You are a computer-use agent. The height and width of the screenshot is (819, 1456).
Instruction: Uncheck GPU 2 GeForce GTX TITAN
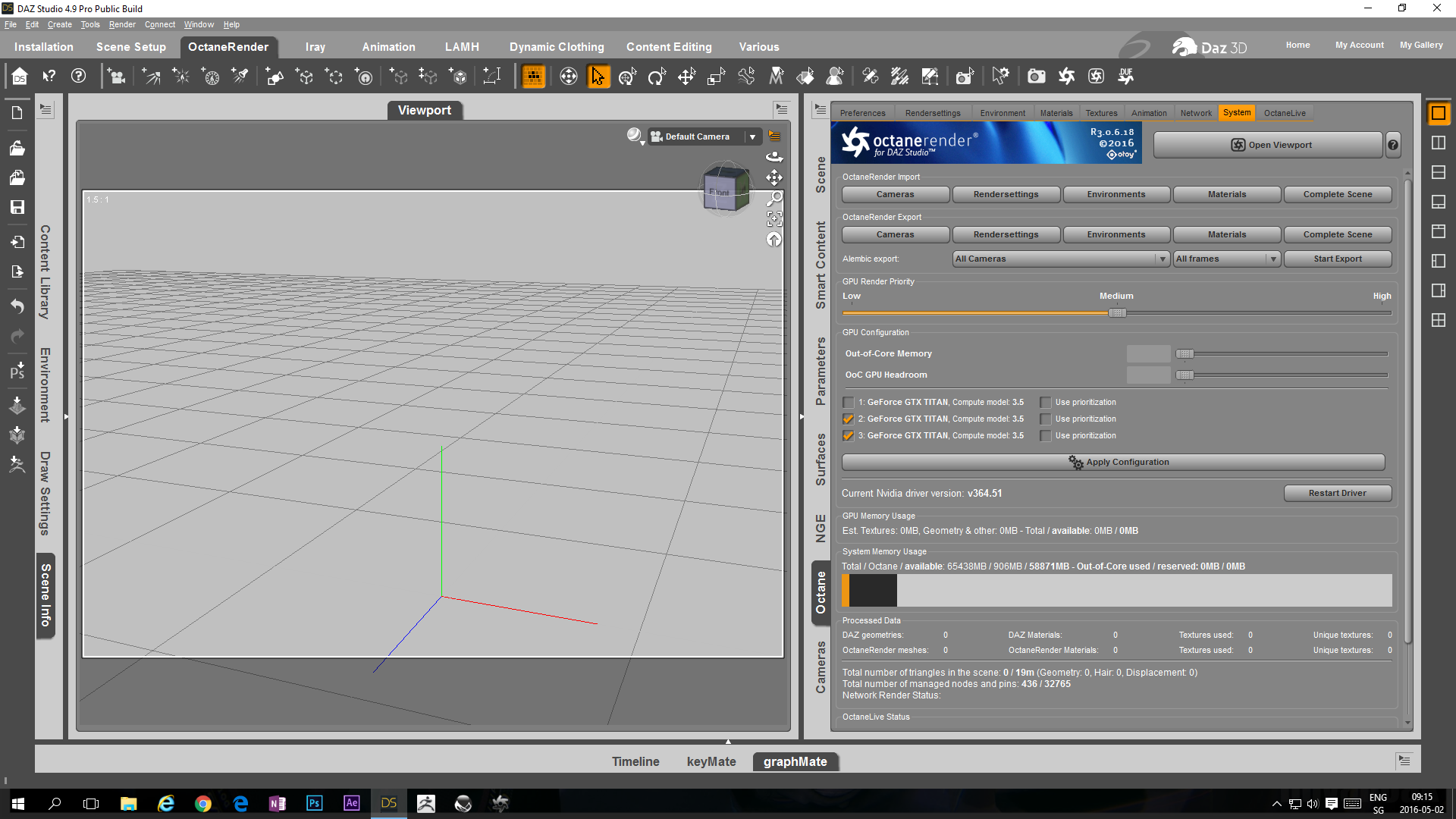(848, 419)
